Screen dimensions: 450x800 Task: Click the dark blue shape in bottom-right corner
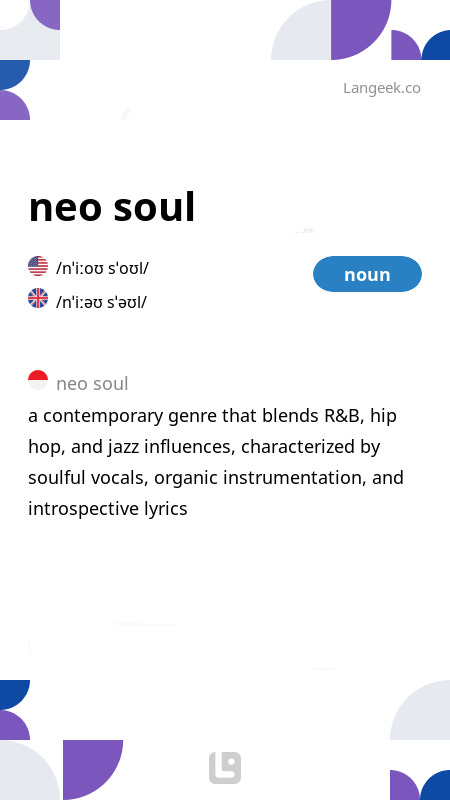(436, 785)
